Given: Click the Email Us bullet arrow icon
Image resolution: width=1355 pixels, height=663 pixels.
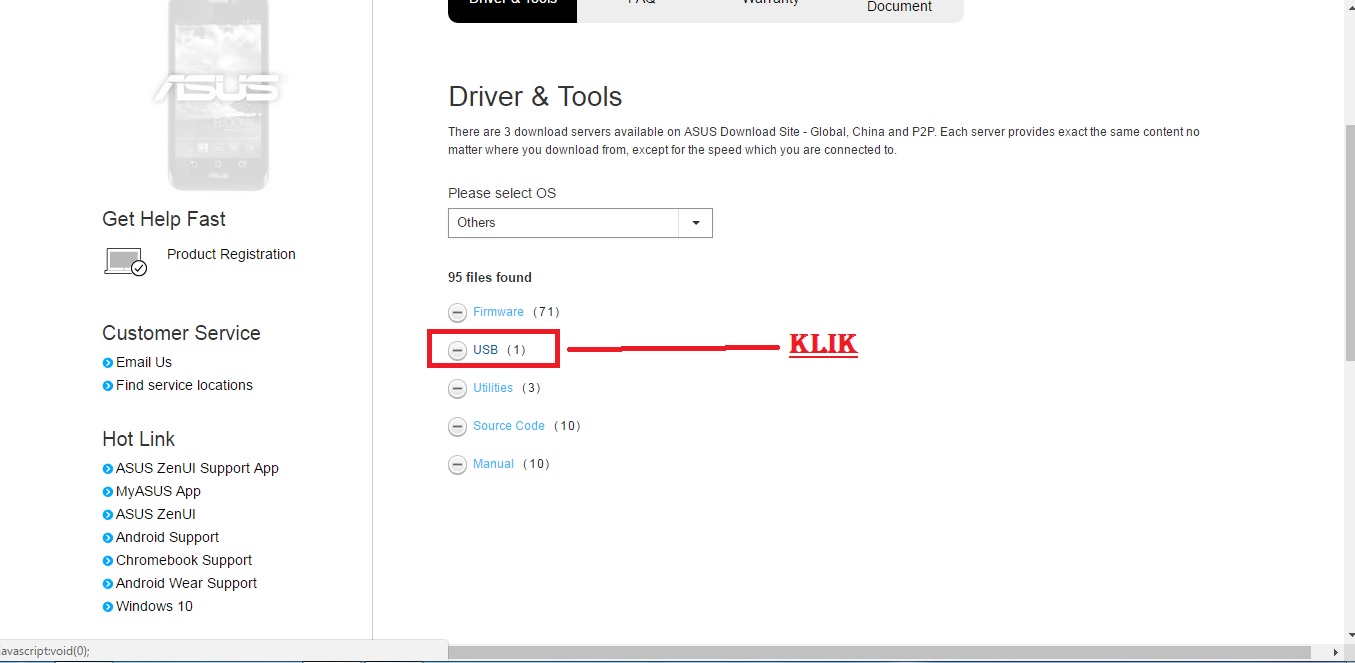Looking at the screenshot, I should 107,363.
